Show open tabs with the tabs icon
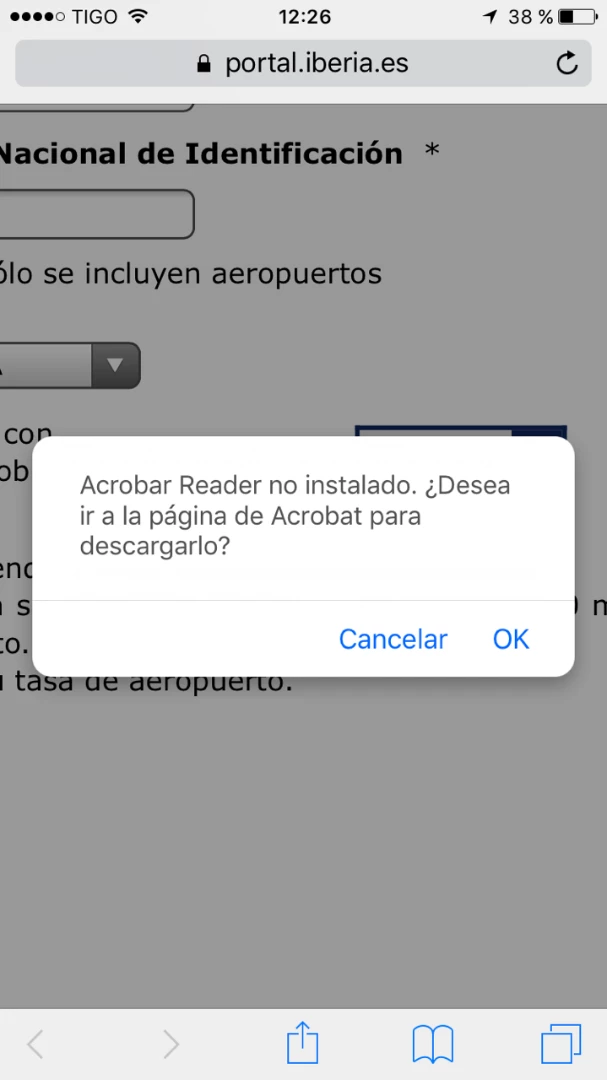 (x=561, y=1044)
